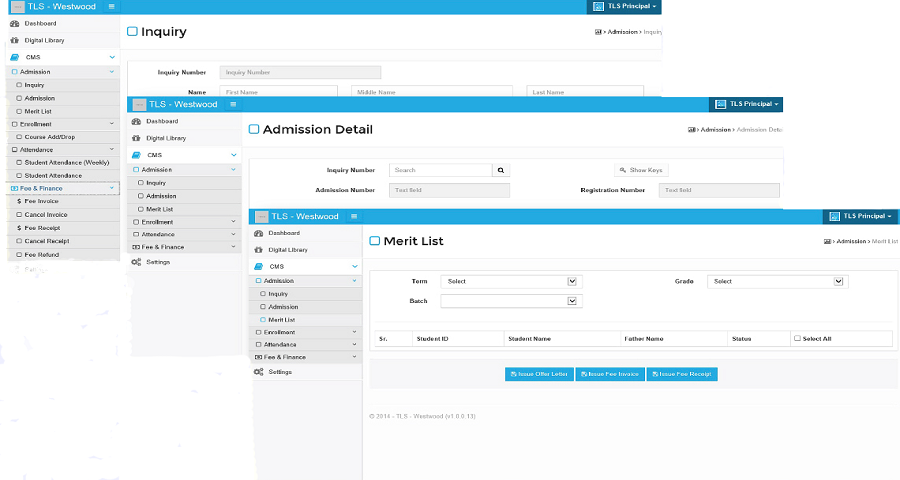900x480 pixels.
Task: Open the Batch dropdown on Merit List
Action: [573, 301]
